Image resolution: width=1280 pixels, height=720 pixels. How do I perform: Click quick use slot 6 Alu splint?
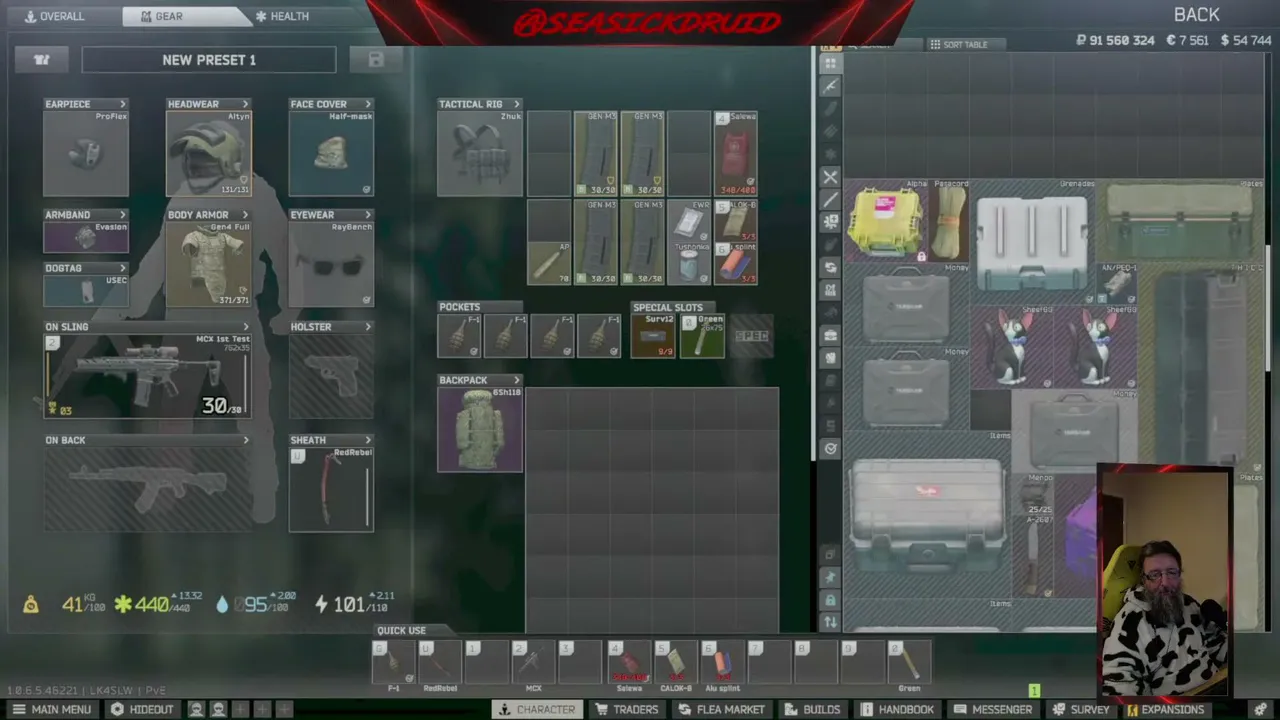tap(723, 663)
